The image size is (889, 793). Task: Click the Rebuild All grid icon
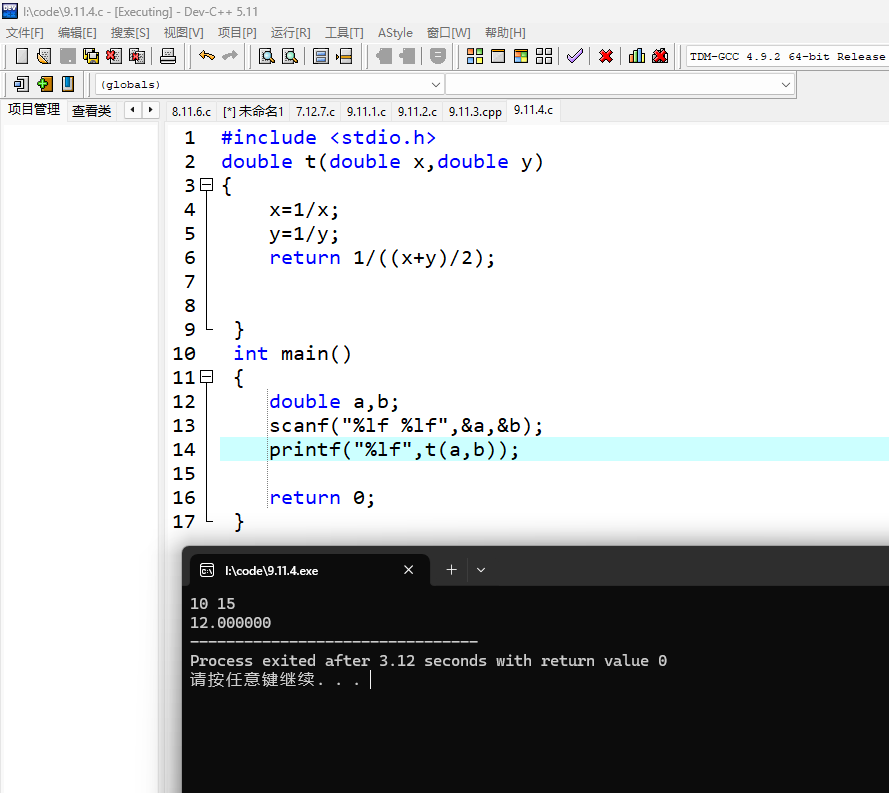pyautogui.click(x=544, y=56)
